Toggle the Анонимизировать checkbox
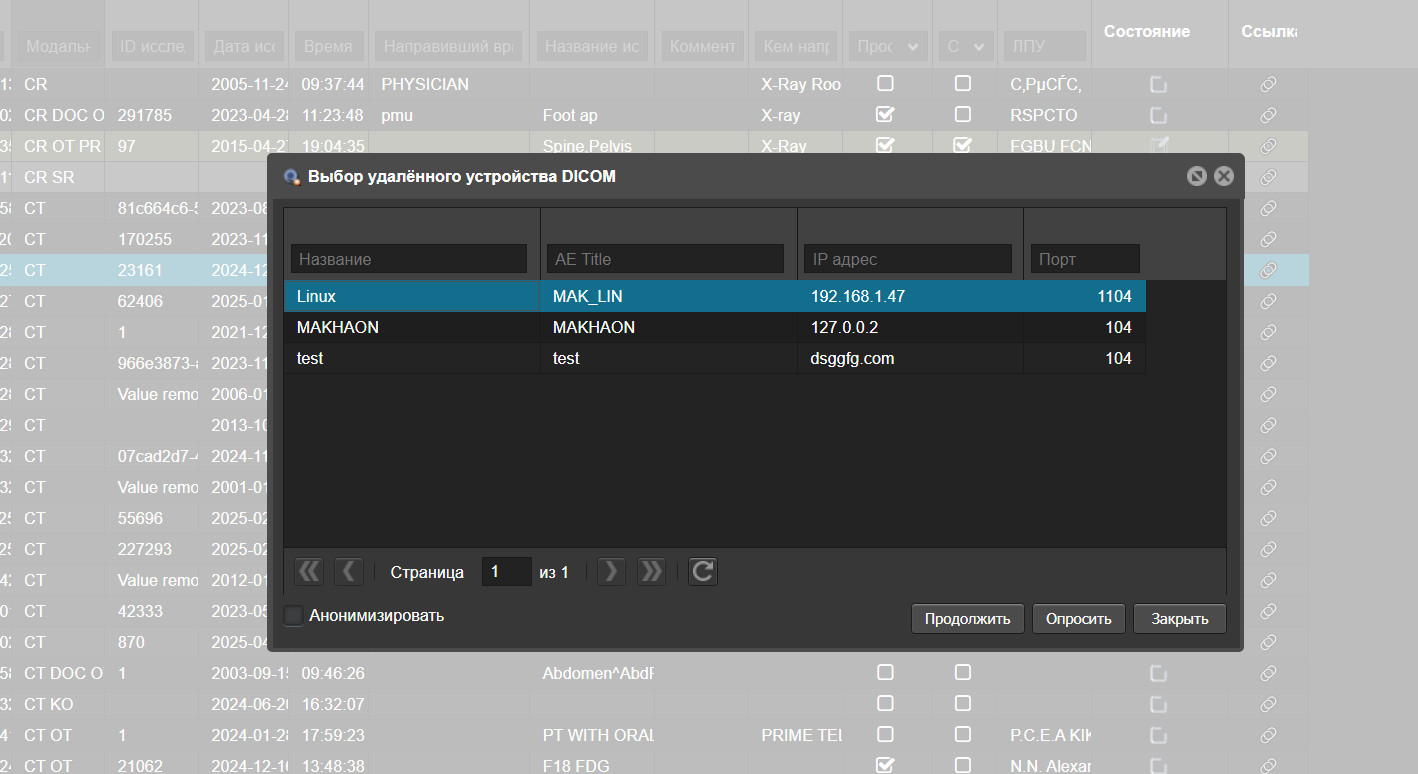1418x774 pixels. [x=293, y=615]
